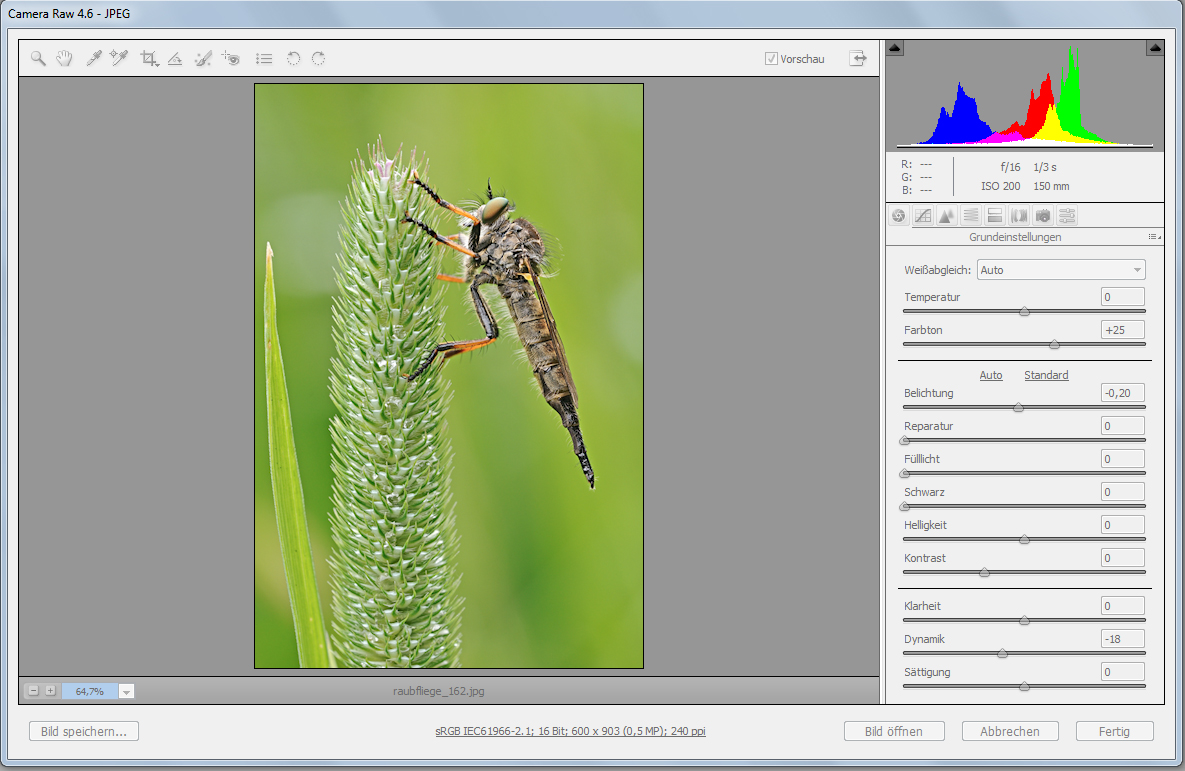This screenshot has height=771, width=1185.
Task: Switch to the Basic aperture tab
Action: tap(899, 216)
